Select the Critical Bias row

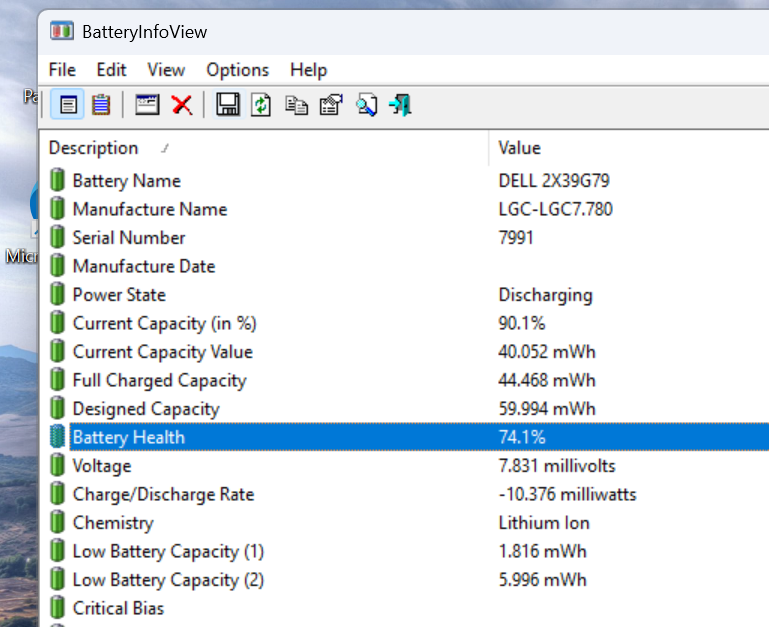(x=404, y=608)
